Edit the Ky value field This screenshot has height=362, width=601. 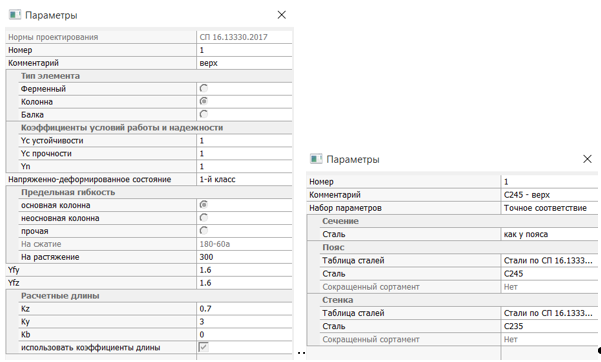tap(244, 321)
